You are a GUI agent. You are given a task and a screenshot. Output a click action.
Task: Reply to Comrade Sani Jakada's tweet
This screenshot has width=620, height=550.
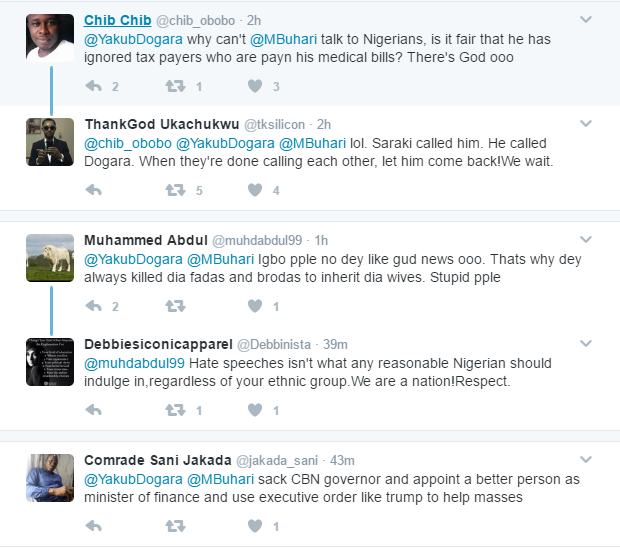(x=95, y=525)
